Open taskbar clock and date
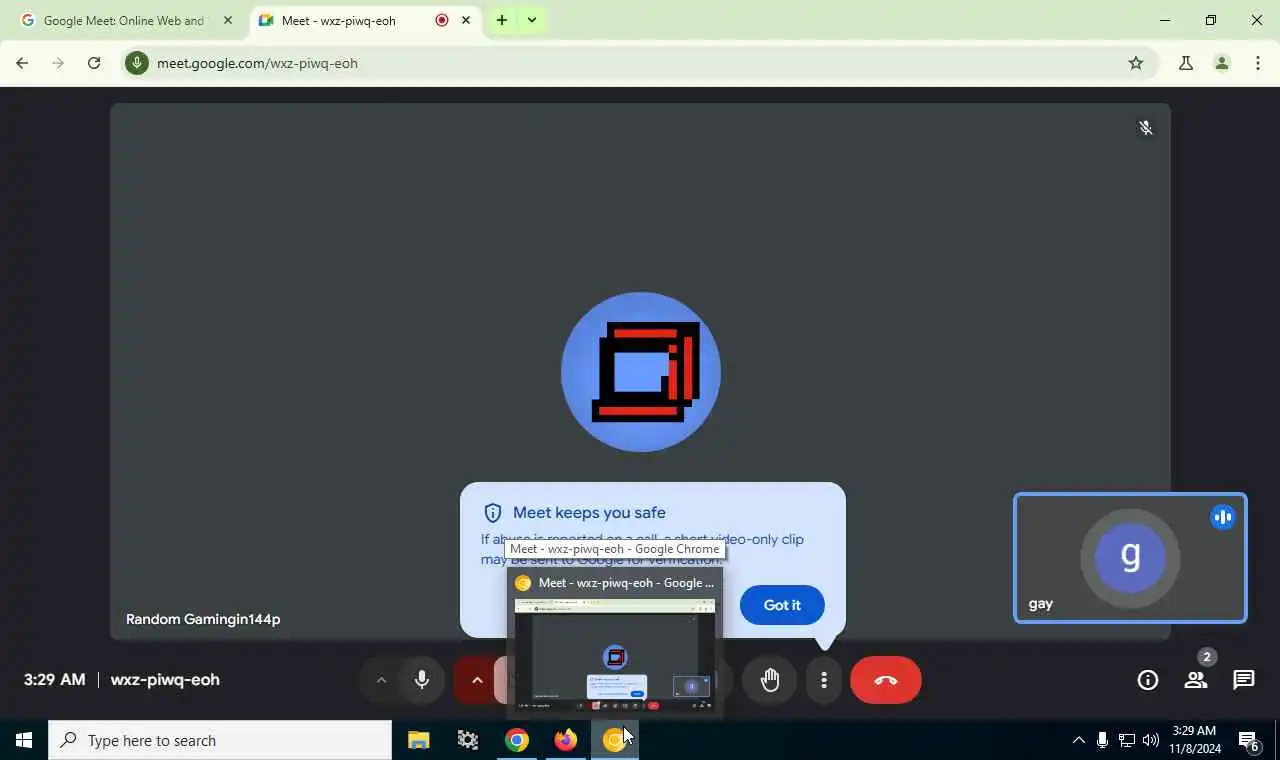The height and width of the screenshot is (760, 1280). click(1195, 740)
